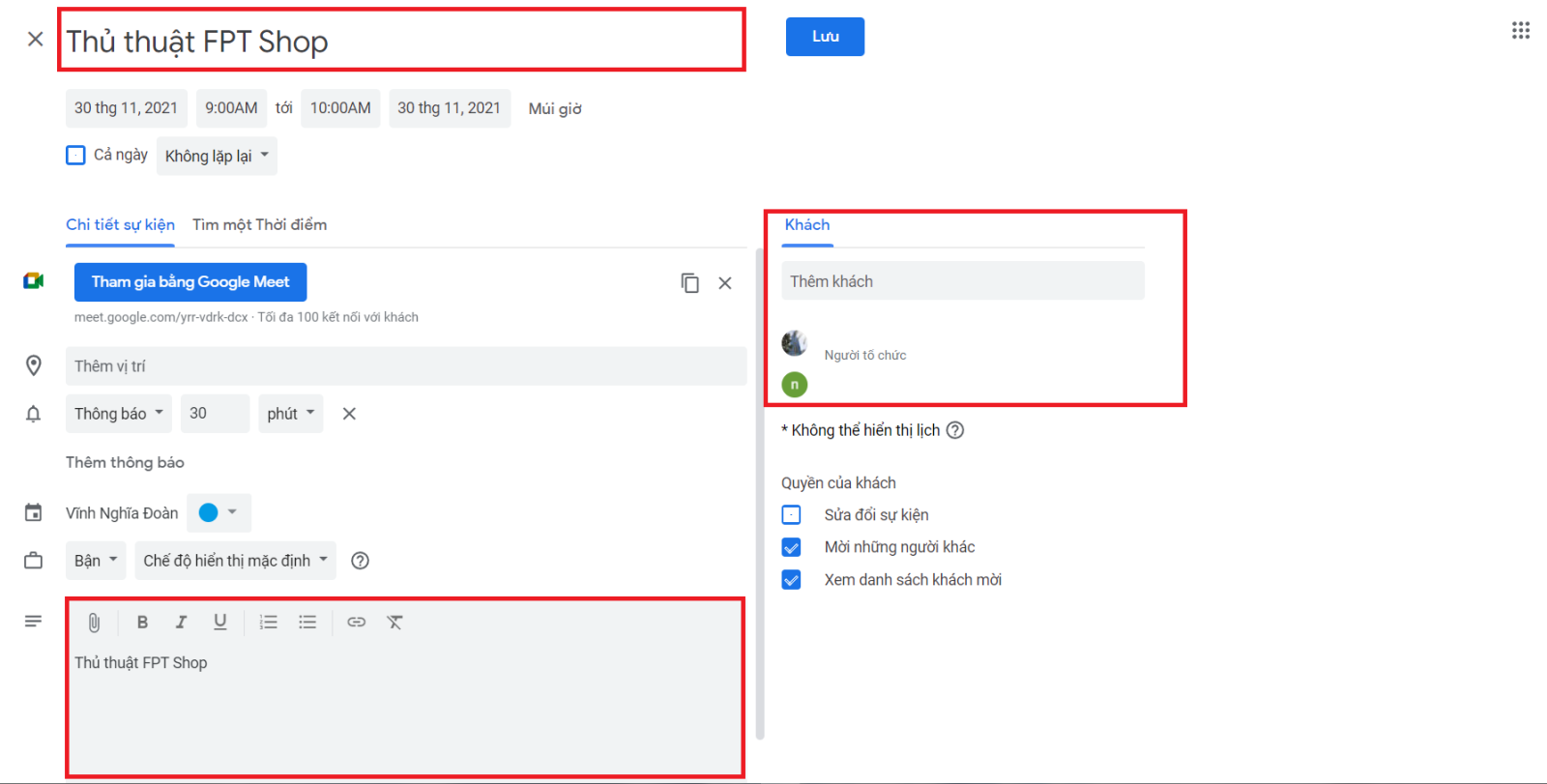This screenshot has width=1547, height=784.
Task: Save the event with Lưu button
Action: [825, 37]
